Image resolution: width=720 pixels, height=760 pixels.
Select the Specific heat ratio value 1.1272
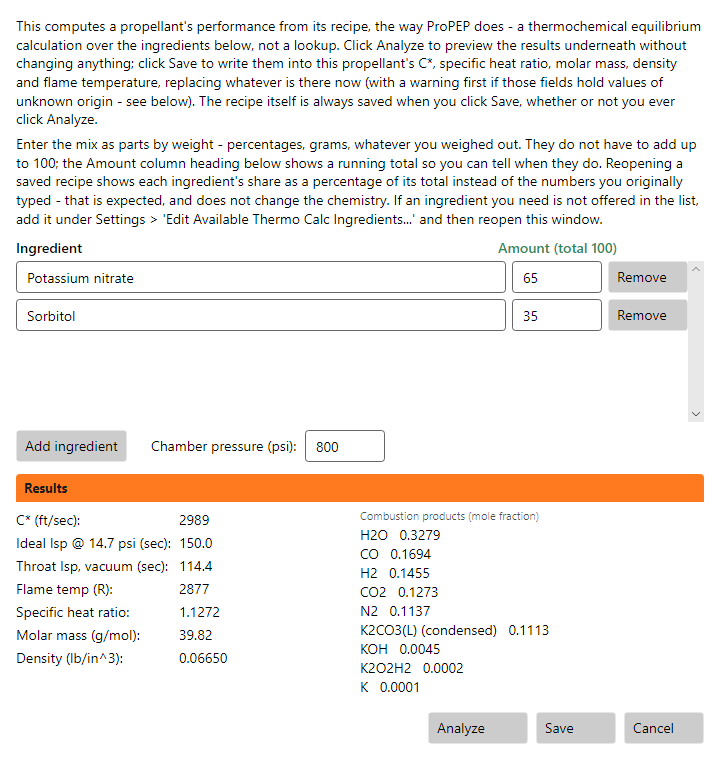(199, 612)
